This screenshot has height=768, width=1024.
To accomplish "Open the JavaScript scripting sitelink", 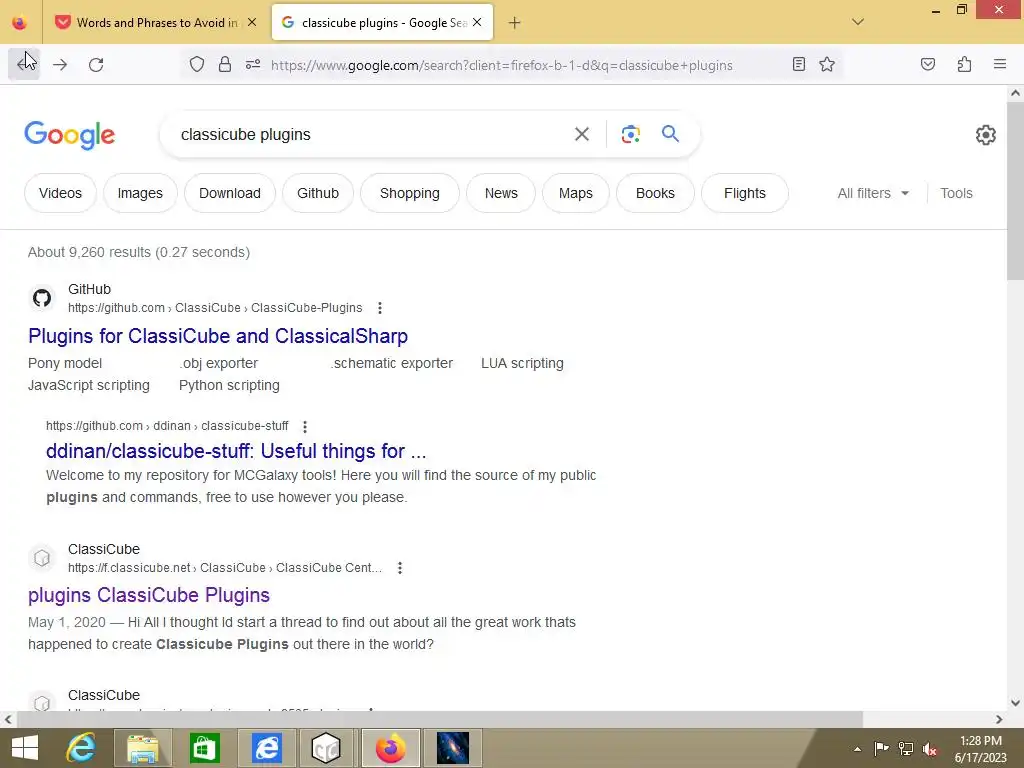I will pos(89,385).
